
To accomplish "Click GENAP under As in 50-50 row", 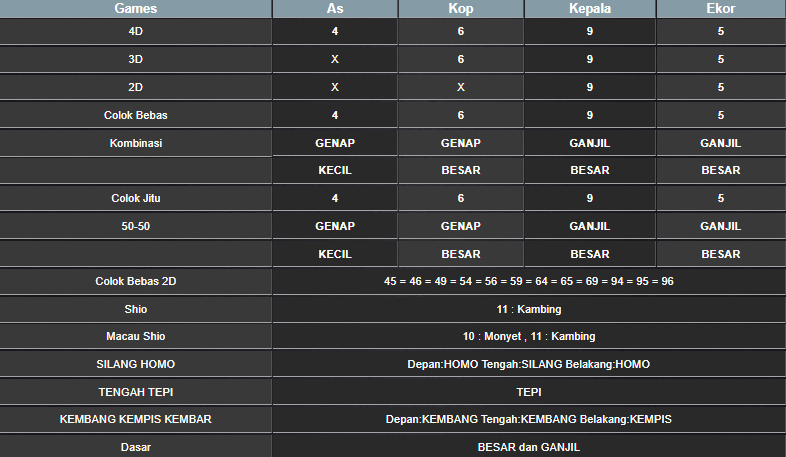I will (x=335, y=226).
